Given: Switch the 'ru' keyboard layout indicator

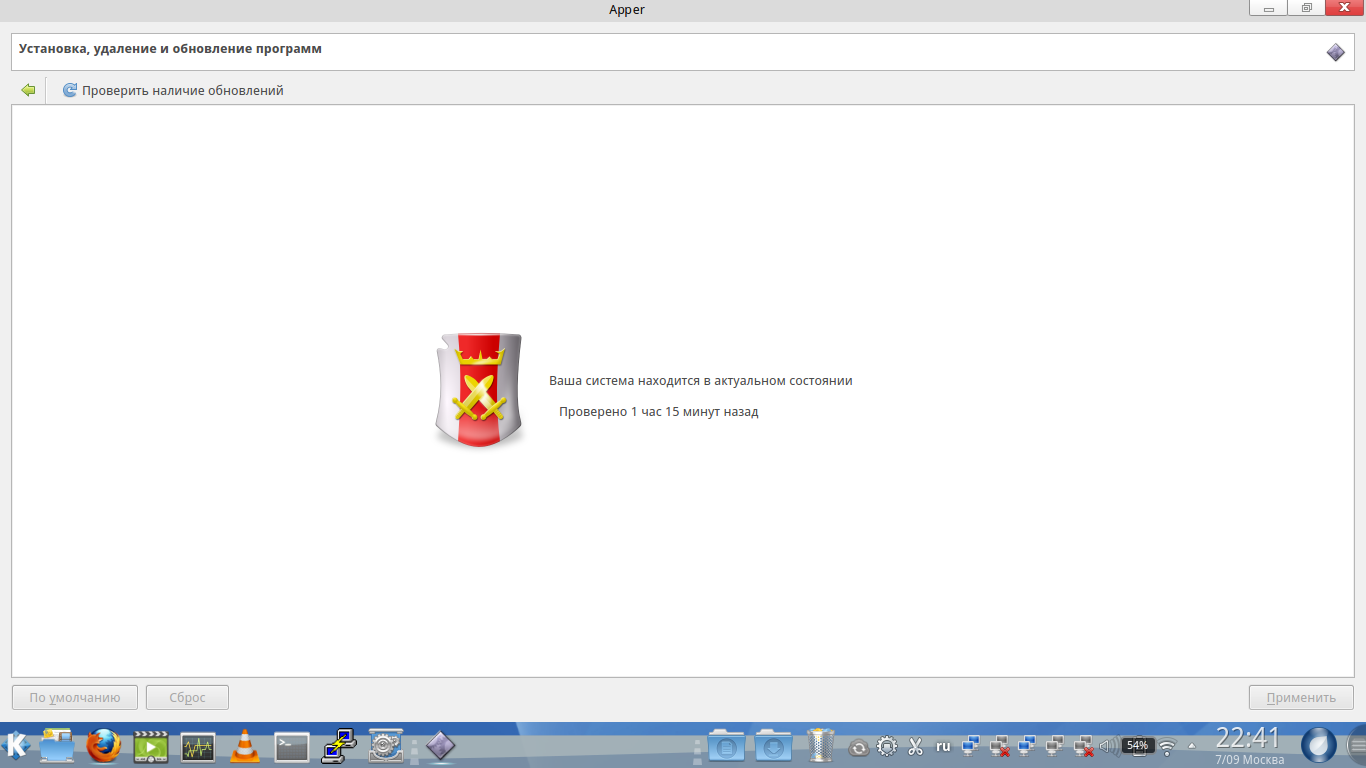Looking at the screenshot, I should click(x=943, y=746).
